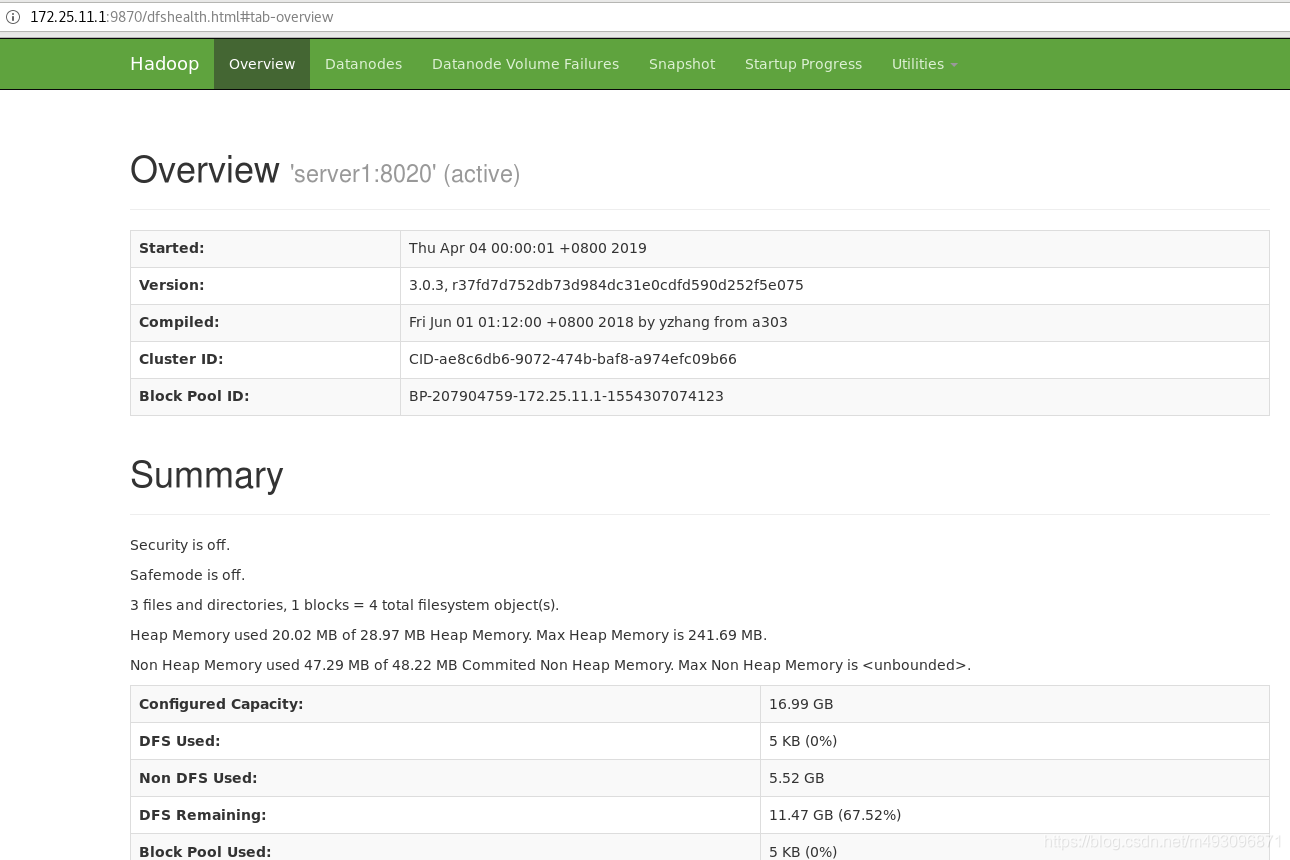Viewport: 1290px width, 860px height.
Task: Select the compiled Fri Jun 01 value
Action: click(598, 322)
